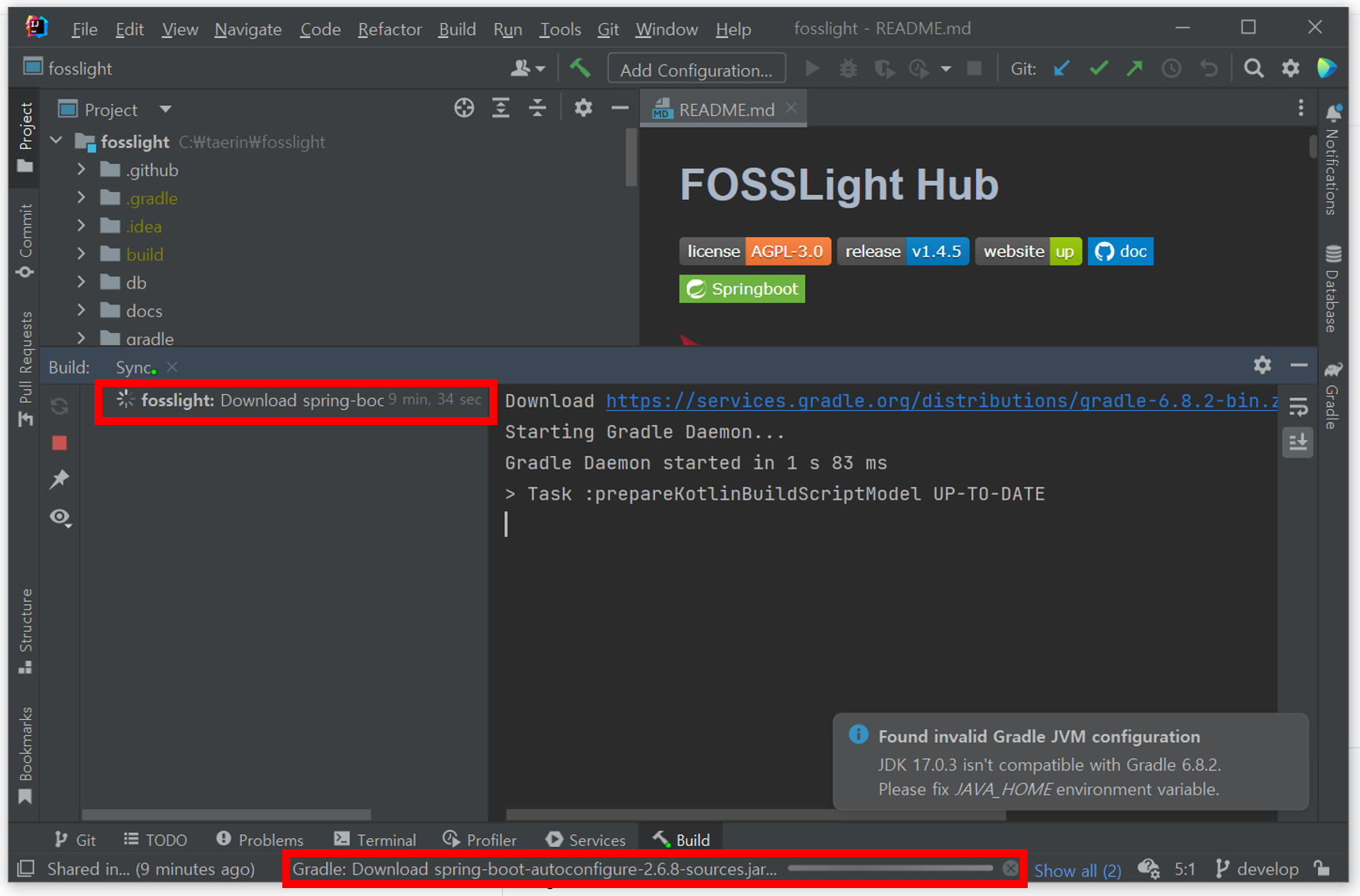Image resolution: width=1360 pixels, height=896 pixels.
Task: Open the build view eye options
Action: tap(60, 518)
